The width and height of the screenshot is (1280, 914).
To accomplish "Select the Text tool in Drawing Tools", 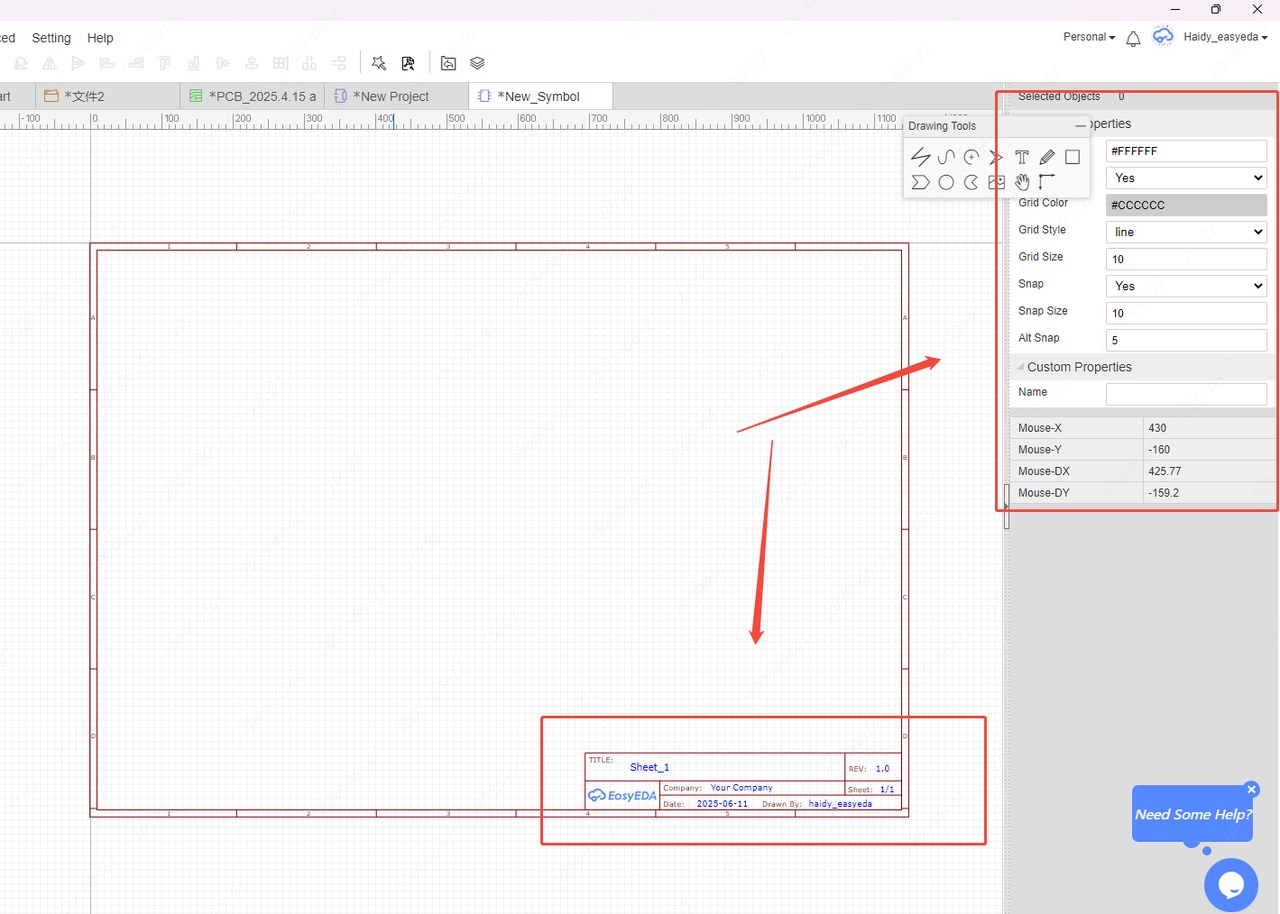I will click(x=1021, y=157).
